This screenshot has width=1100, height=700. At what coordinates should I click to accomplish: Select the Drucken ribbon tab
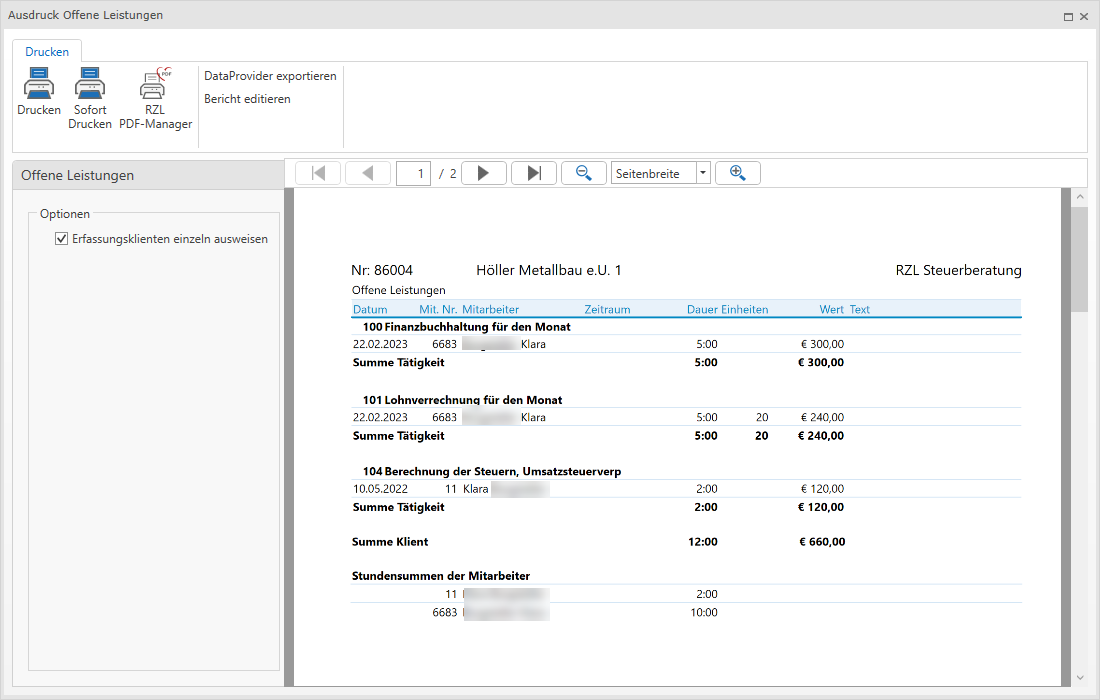point(47,52)
